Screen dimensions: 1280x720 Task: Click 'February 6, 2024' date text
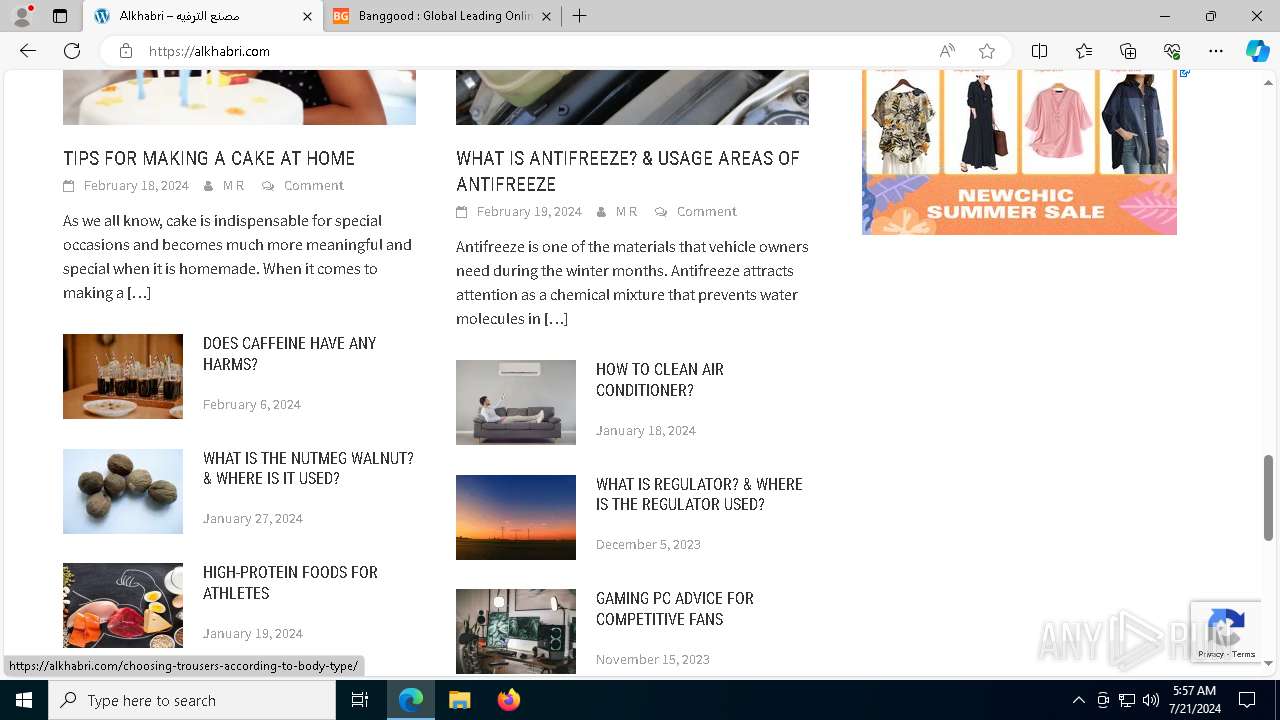click(x=252, y=405)
